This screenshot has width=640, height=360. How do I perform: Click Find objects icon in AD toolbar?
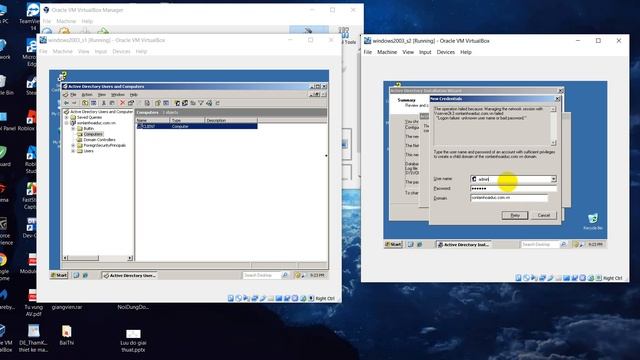coord(209,103)
